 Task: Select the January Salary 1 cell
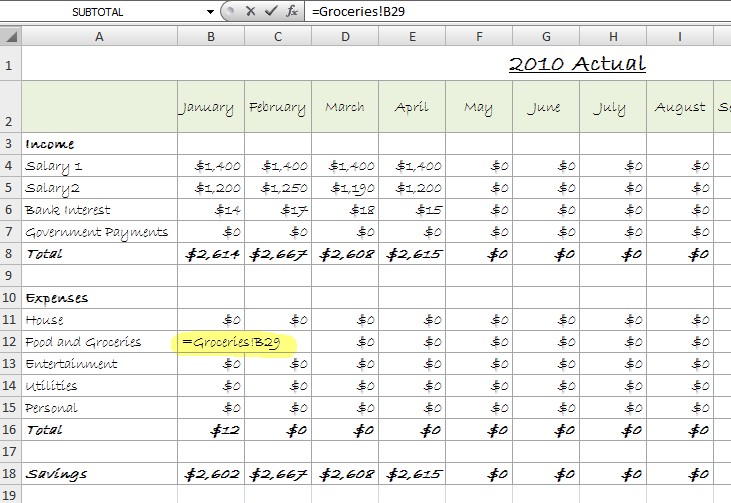(211, 166)
